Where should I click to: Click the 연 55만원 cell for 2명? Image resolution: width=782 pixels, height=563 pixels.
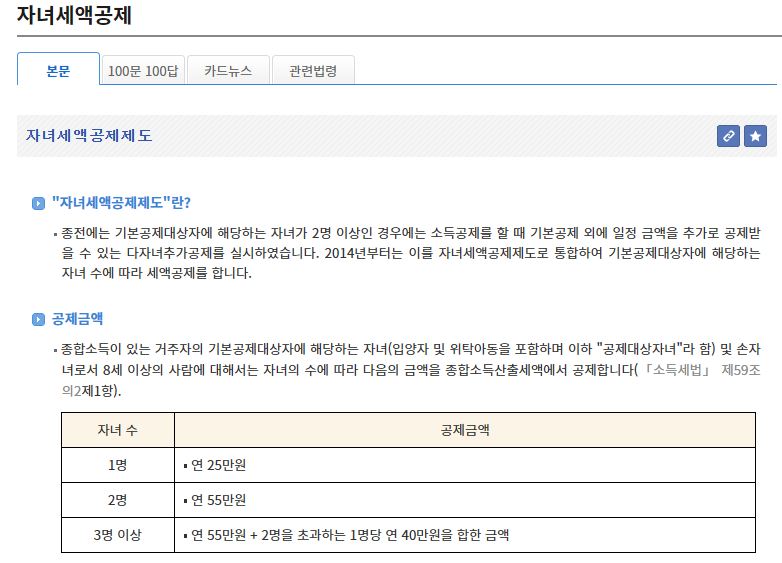click(465, 500)
